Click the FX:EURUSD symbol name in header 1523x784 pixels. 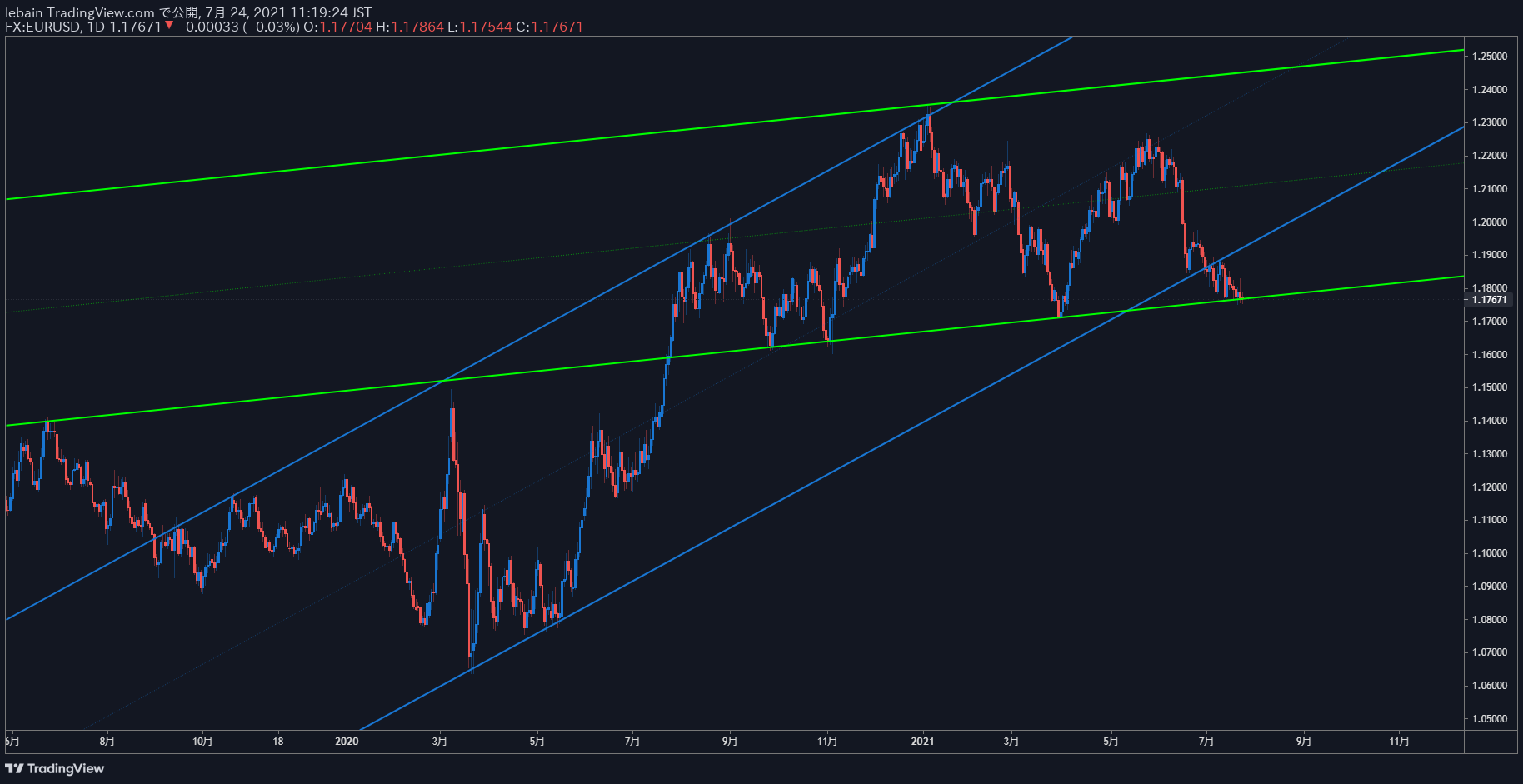coord(42,27)
